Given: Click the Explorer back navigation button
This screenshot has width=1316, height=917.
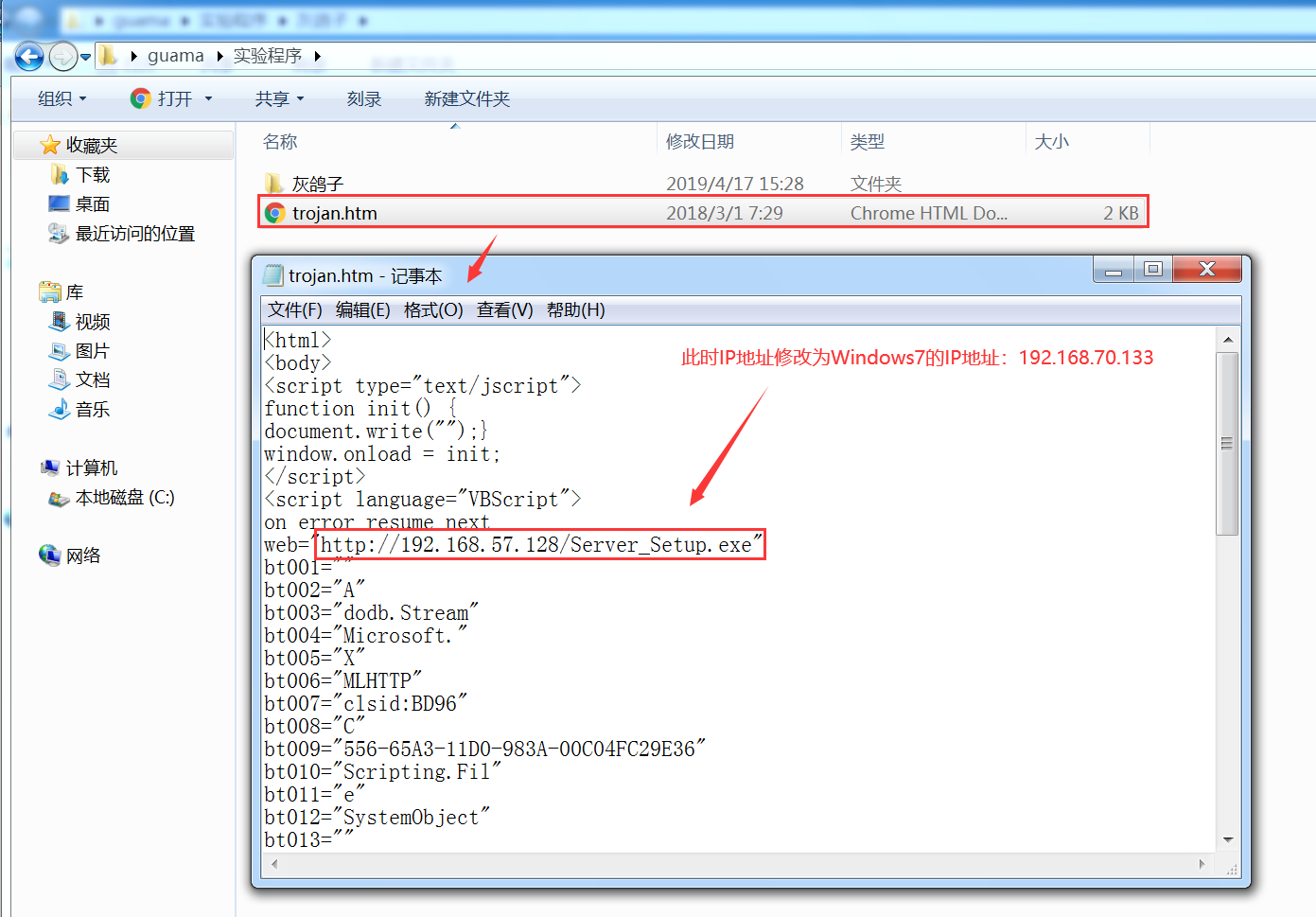Looking at the screenshot, I should pyautogui.click(x=29, y=57).
